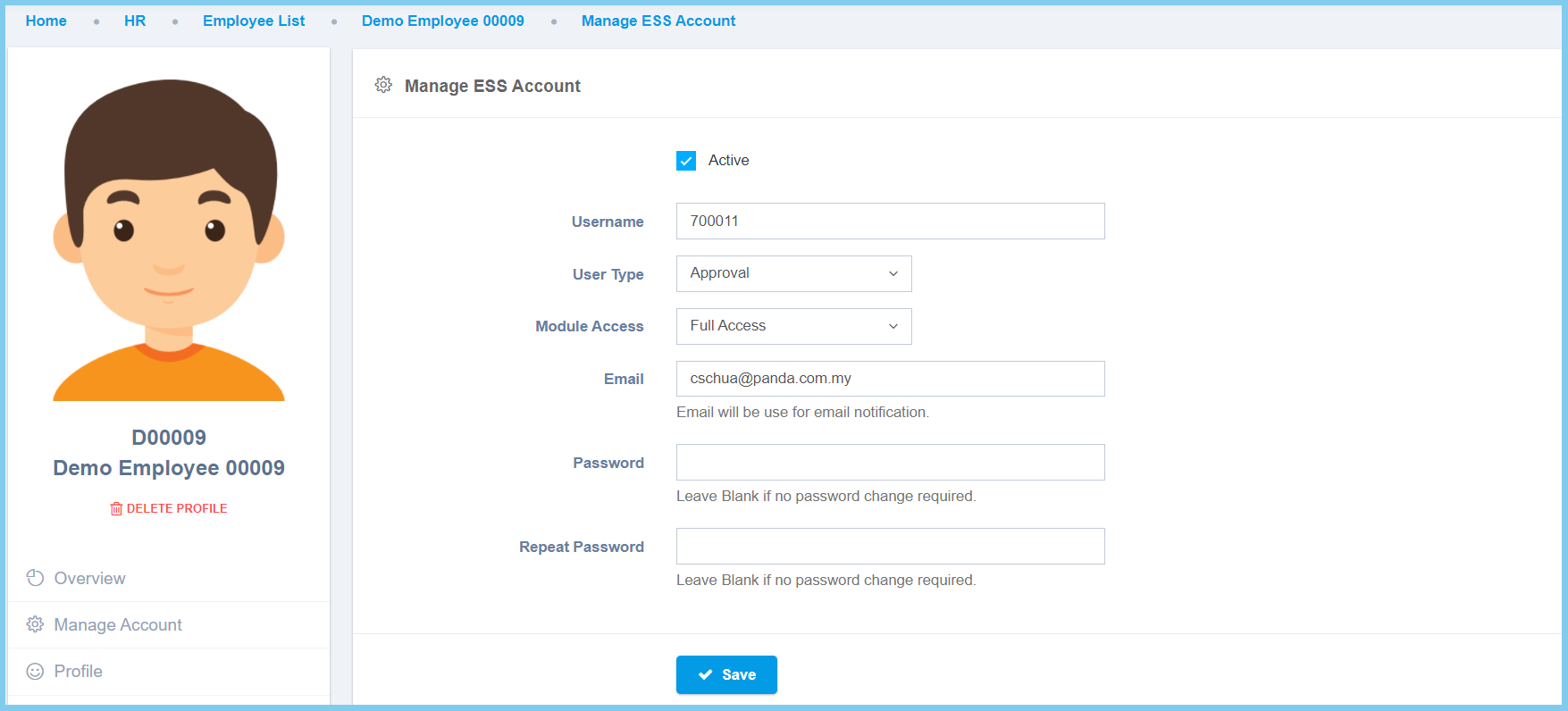Click into the Repeat Password field
Image resolution: width=1568 pixels, height=711 pixels.
click(x=890, y=546)
